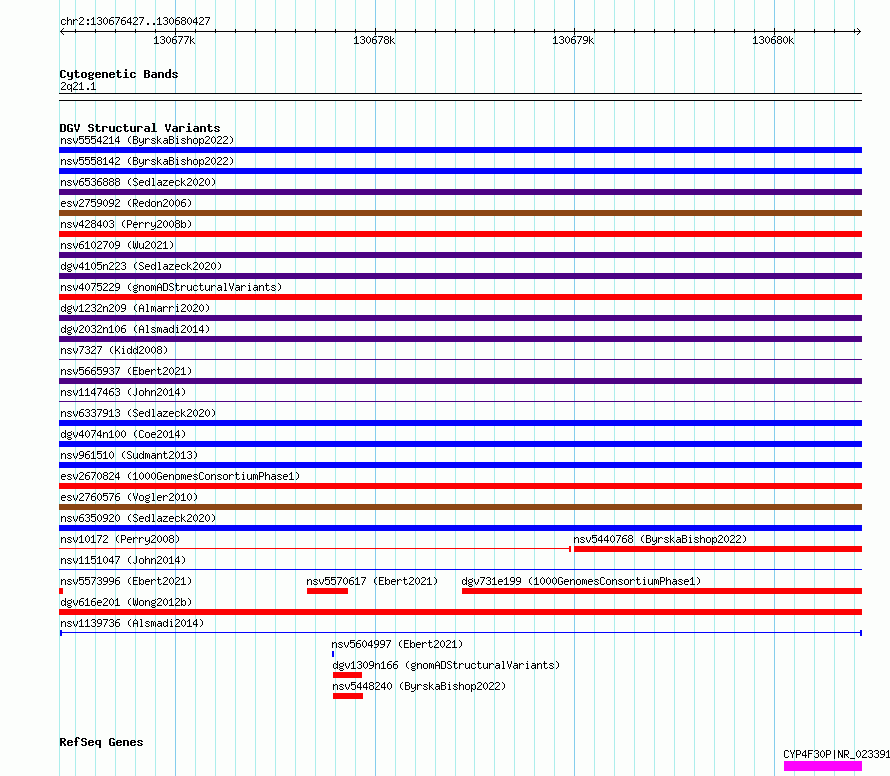The height and width of the screenshot is (776, 890).
Task: Open nsv5448240 (ByrskaBishop2022) label
Action: tap(419, 686)
